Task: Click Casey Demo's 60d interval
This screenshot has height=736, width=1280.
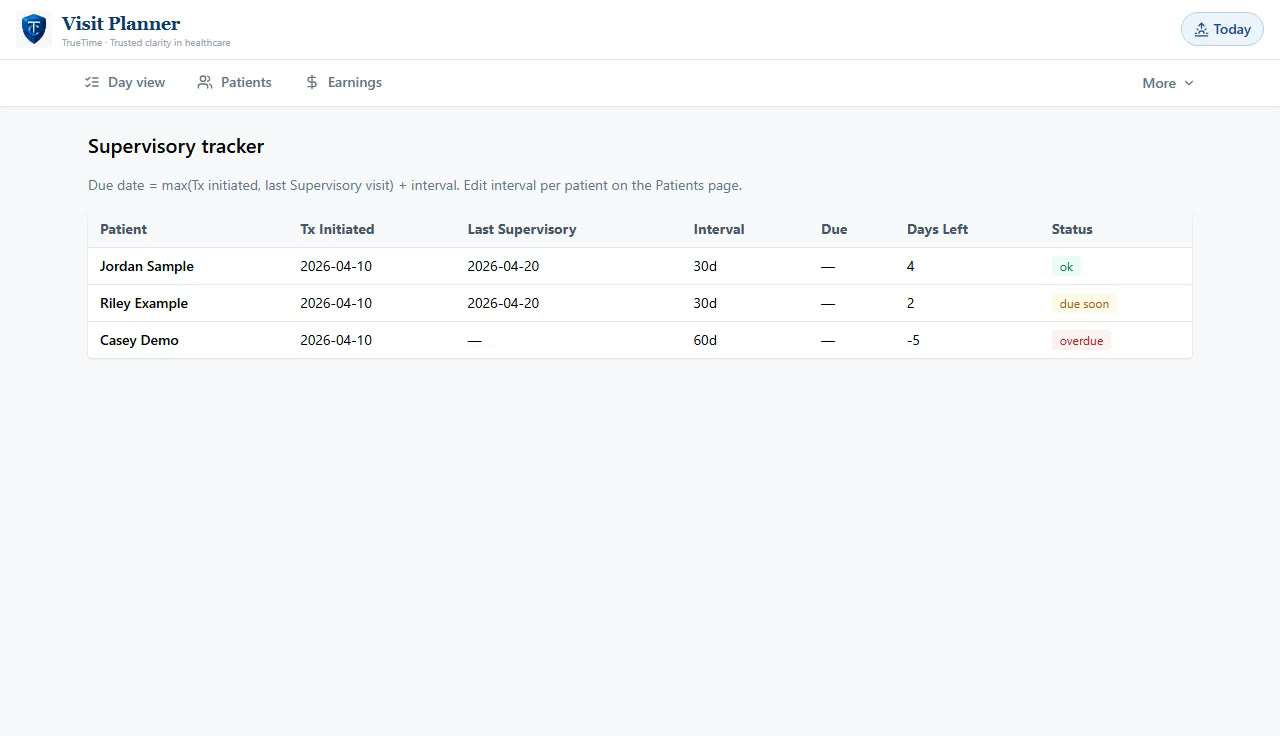Action: (705, 340)
